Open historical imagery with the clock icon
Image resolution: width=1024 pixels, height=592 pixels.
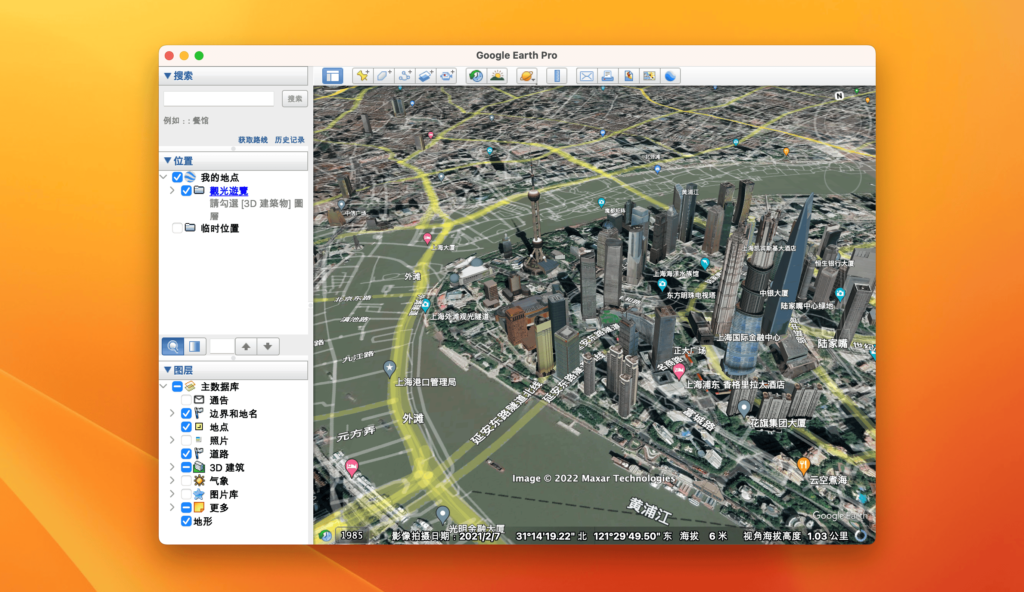(475, 75)
